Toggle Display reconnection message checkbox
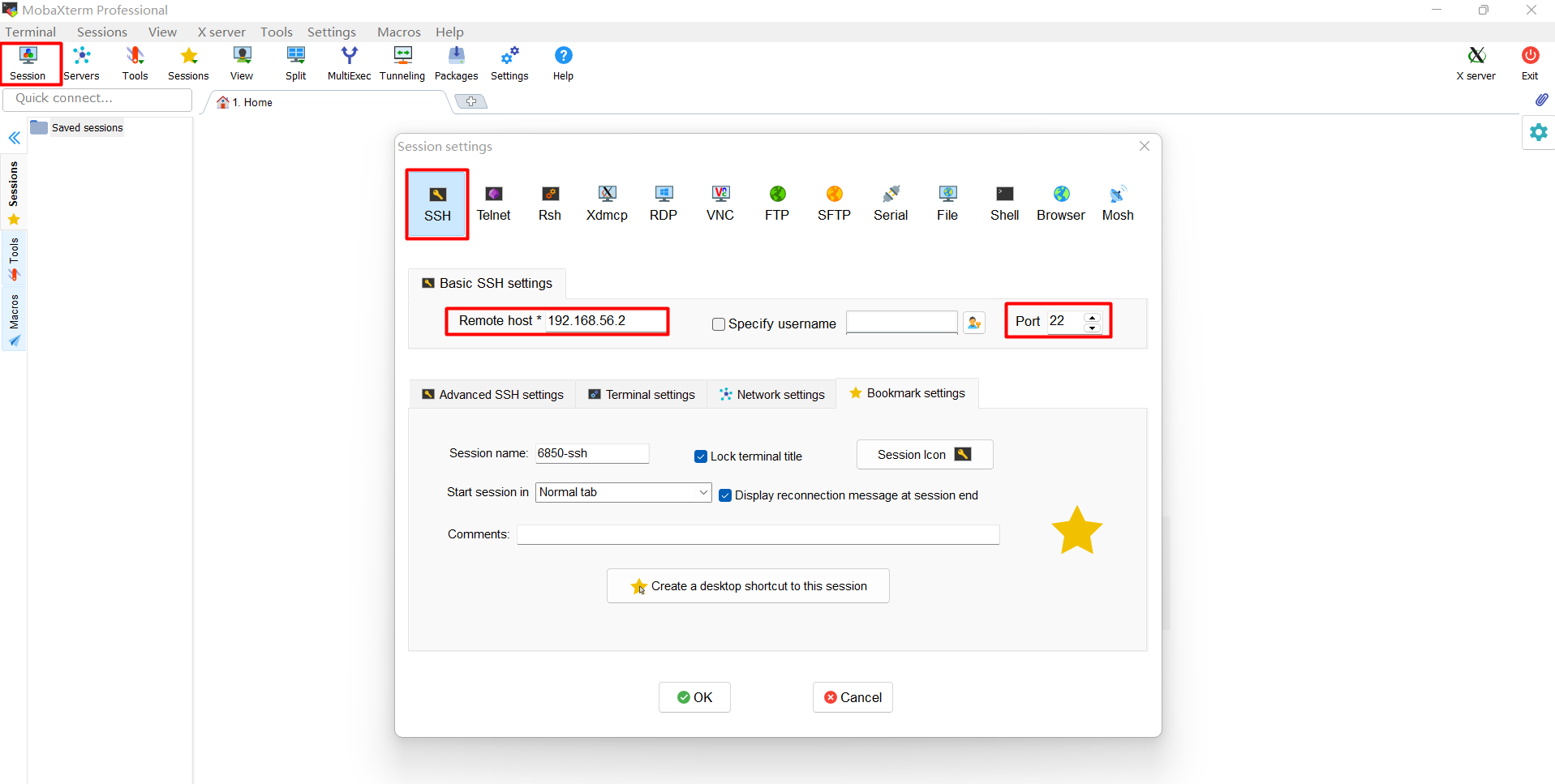Viewport: 1555px width, 784px height. tap(725, 495)
